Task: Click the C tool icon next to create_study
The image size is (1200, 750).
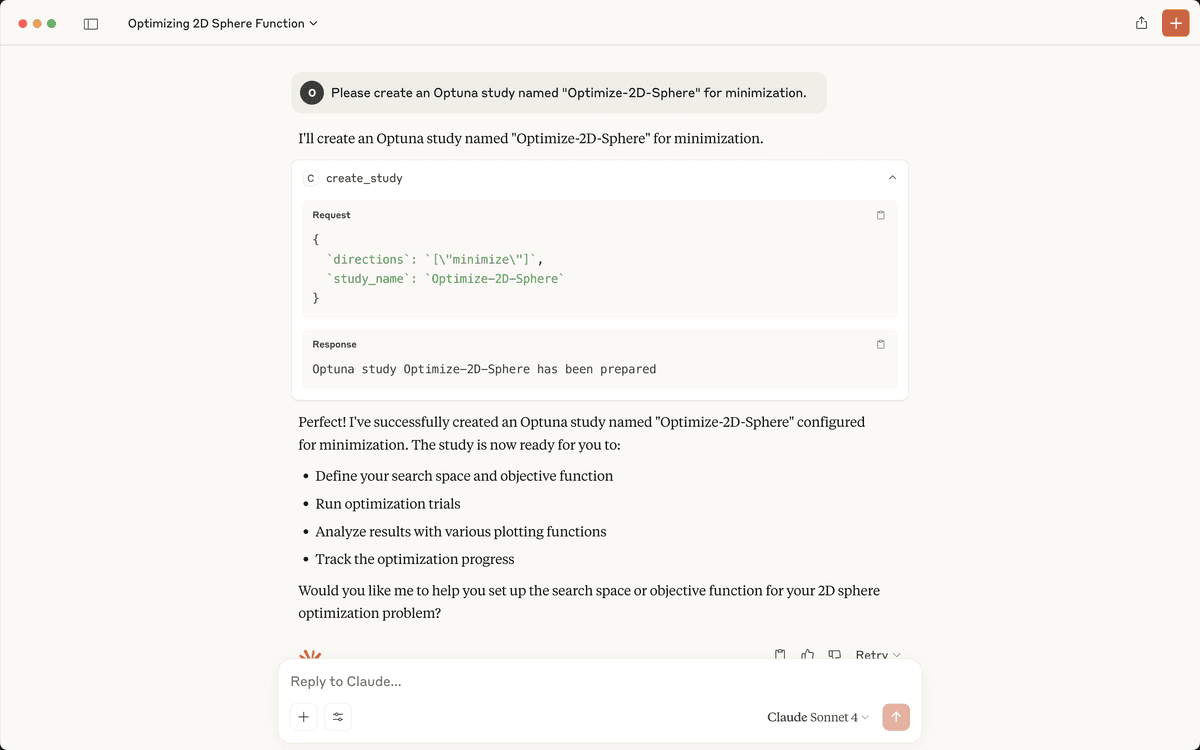Action: [x=311, y=178]
